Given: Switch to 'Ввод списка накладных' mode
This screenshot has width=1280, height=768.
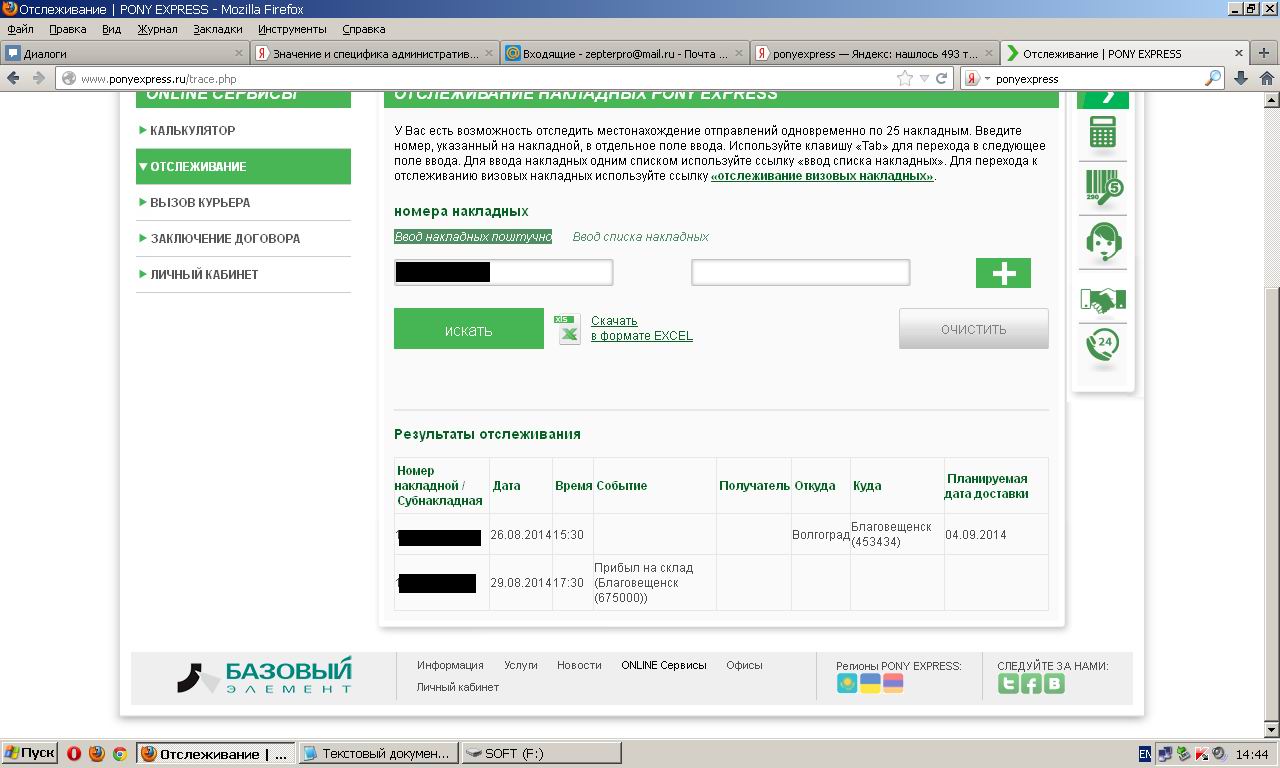Looking at the screenshot, I should (x=640, y=237).
